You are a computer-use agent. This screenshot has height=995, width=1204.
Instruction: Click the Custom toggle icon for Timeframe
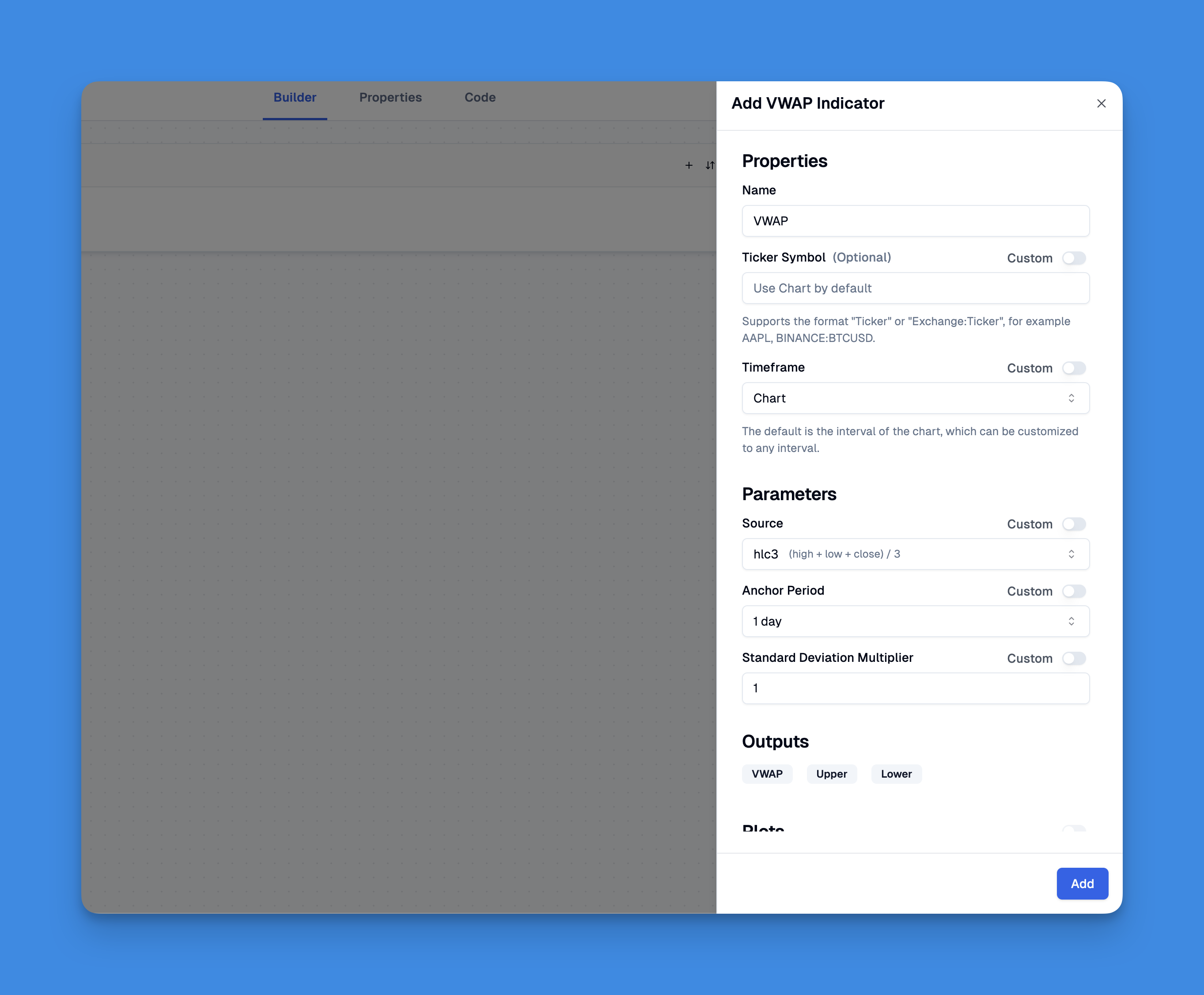coord(1074,368)
